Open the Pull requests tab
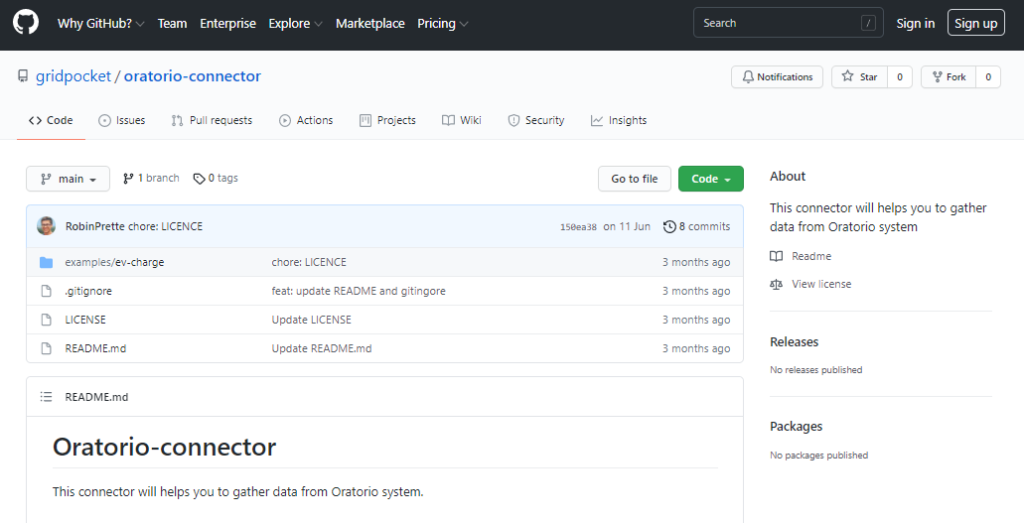 pyautogui.click(x=212, y=120)
